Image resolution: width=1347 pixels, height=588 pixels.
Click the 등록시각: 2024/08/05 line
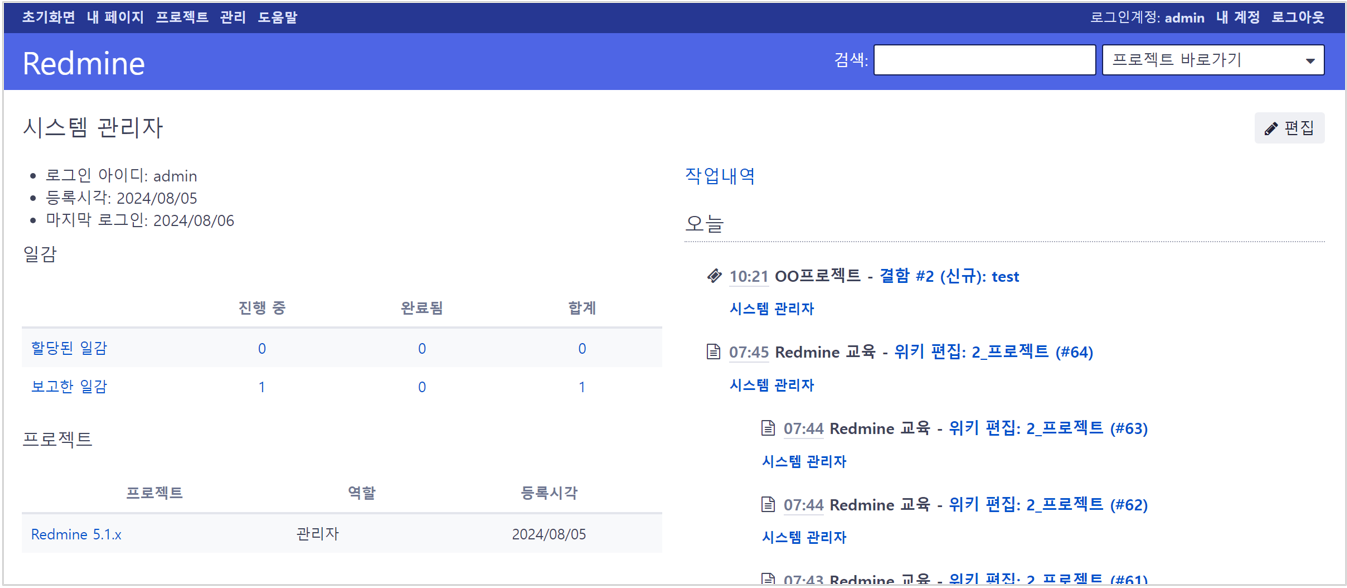coord(121,198)
